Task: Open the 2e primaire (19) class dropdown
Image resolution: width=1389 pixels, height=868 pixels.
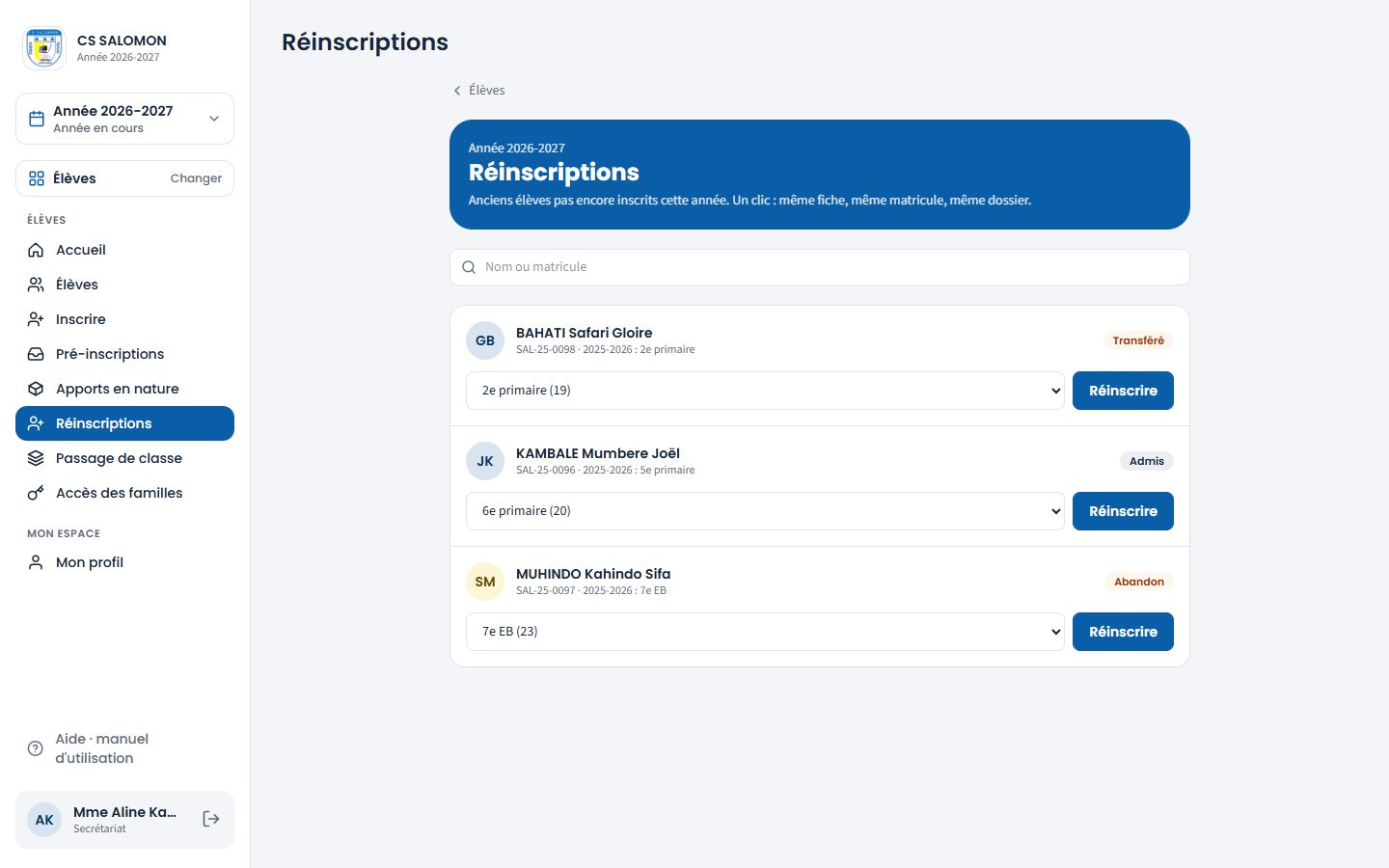Action: 765,391
